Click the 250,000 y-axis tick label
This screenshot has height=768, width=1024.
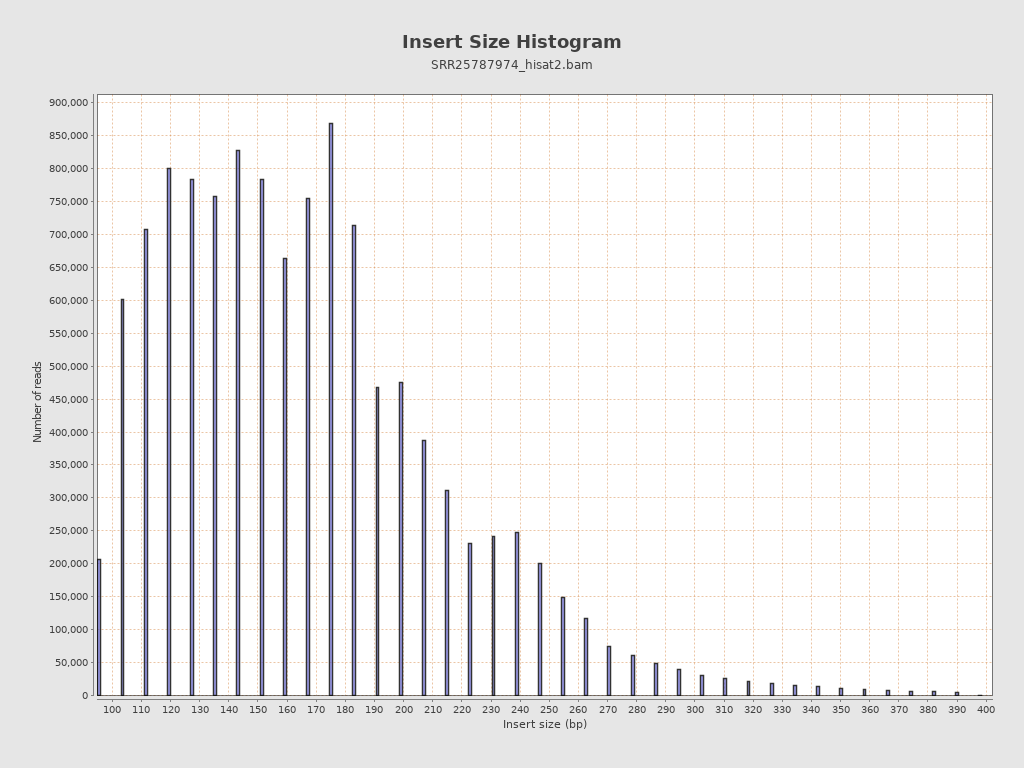(68, 531)
